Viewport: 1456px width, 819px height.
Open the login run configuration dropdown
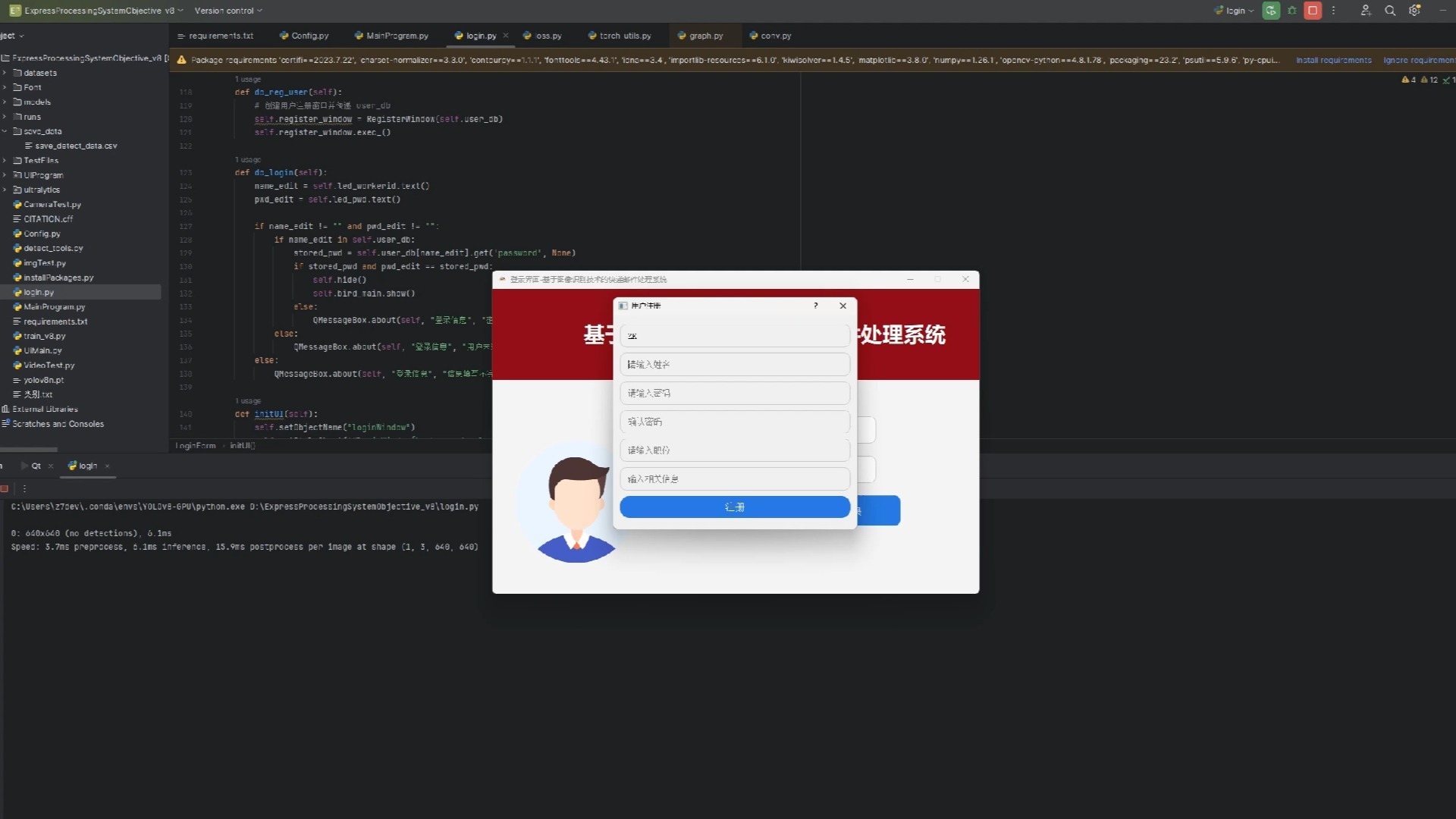pos(1235,11)
